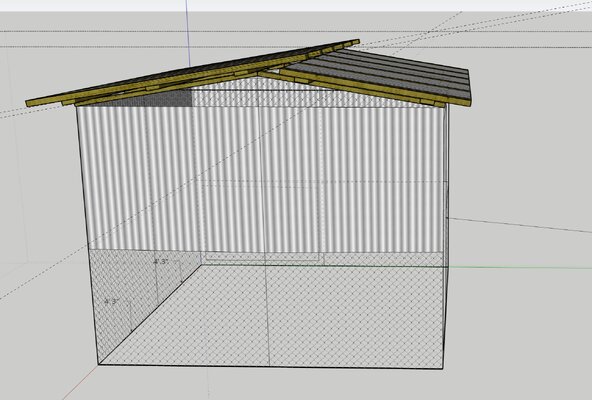
Task: Select the upper 4' 3" dimension label
Action: (x=161, y=261)
